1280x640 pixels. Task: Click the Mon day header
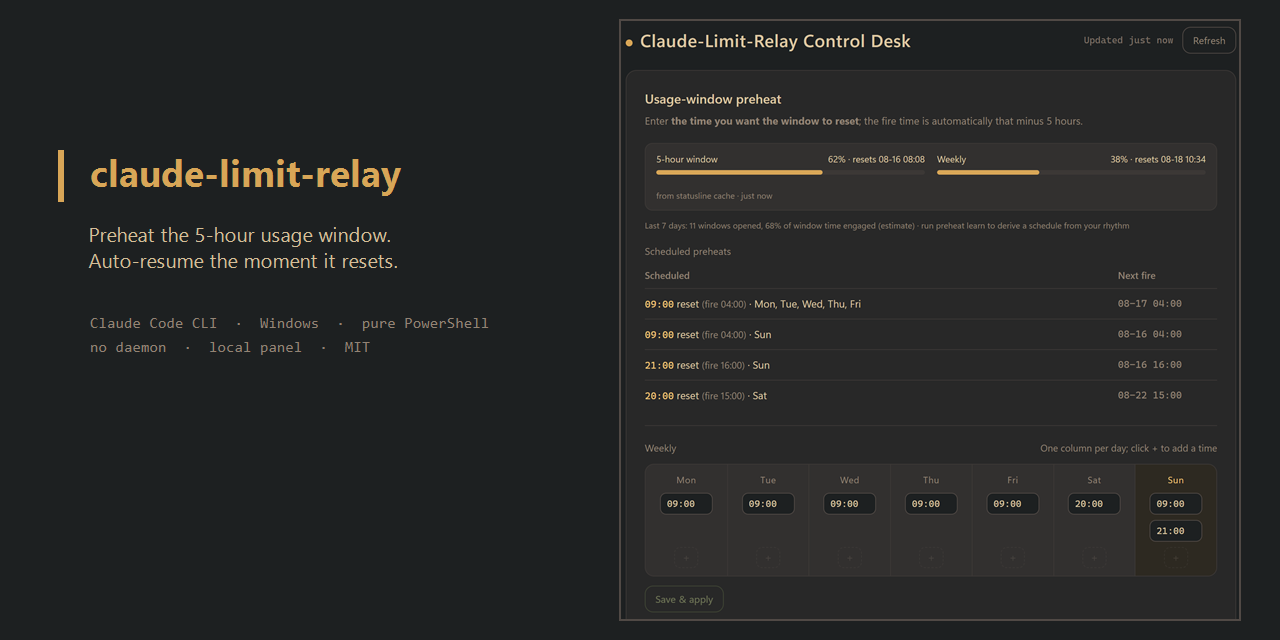686,480
